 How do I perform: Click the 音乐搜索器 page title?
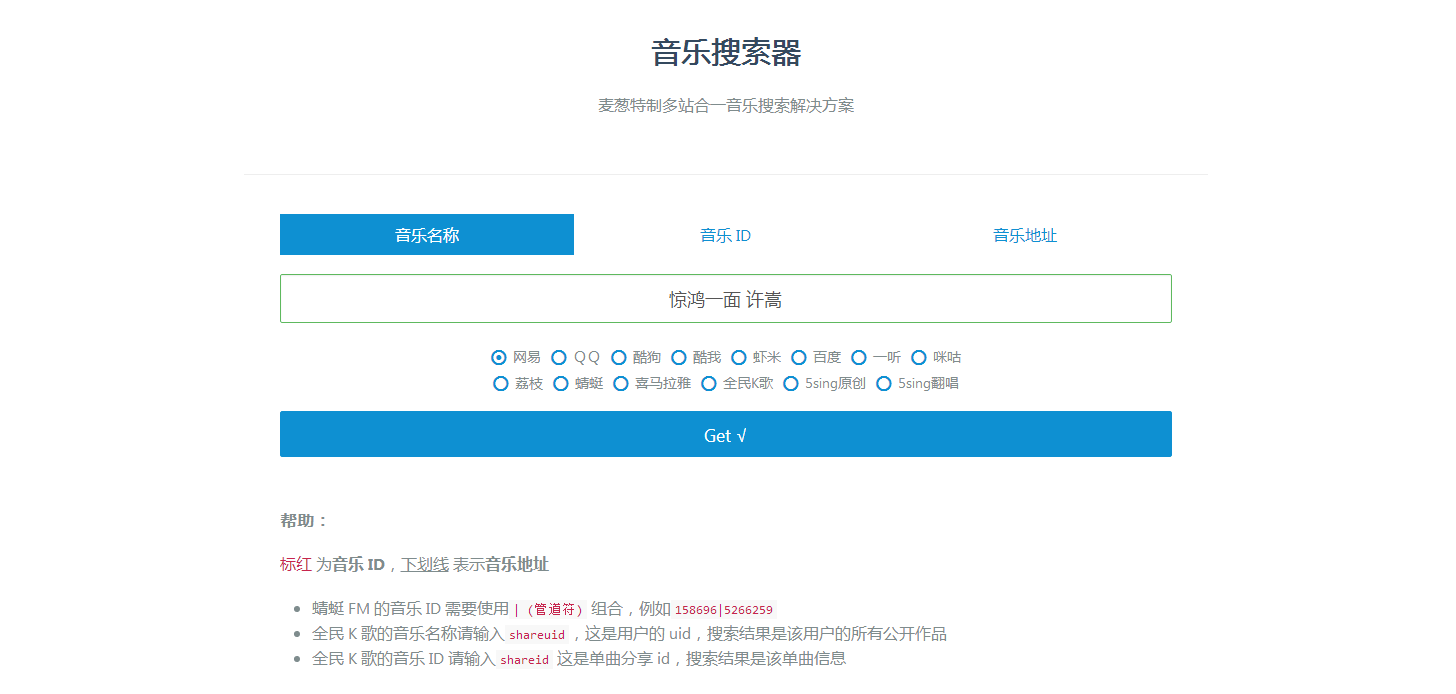click(x=726, y=52)
